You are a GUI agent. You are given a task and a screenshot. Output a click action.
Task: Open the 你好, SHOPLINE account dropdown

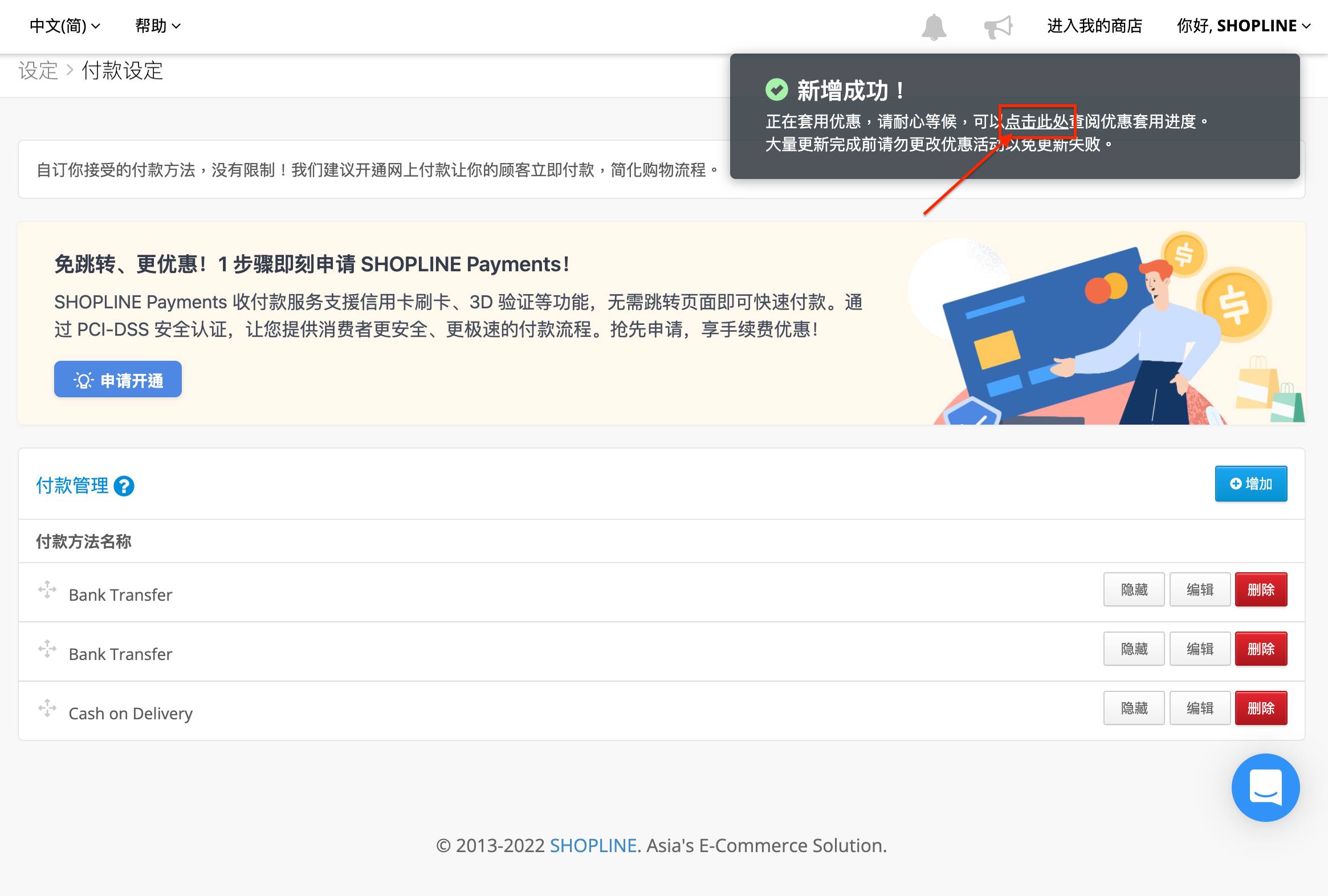pos(1244,26)
